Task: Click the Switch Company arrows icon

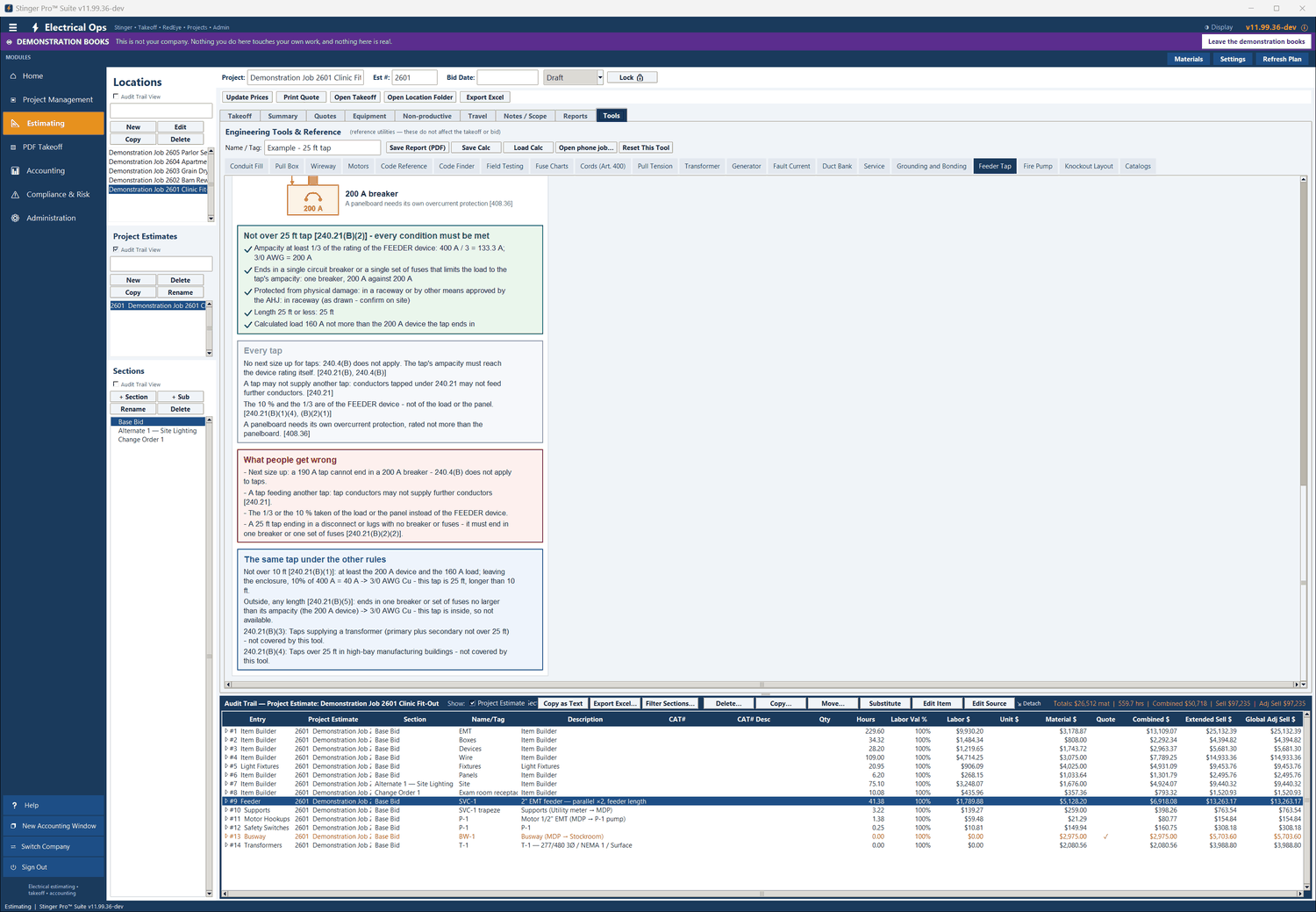Action: coord(13,847)
